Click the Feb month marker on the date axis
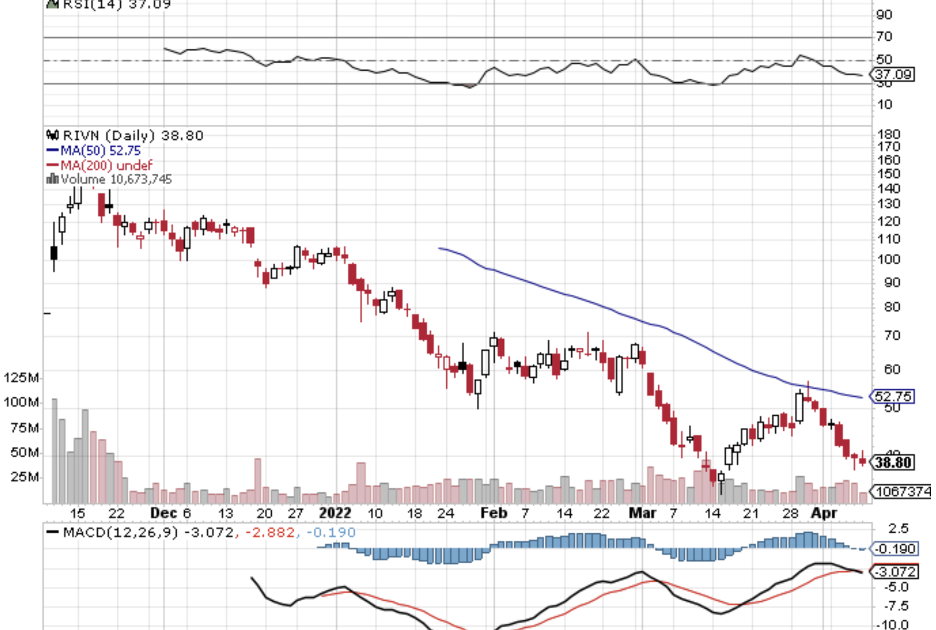 tap(491, 511)
